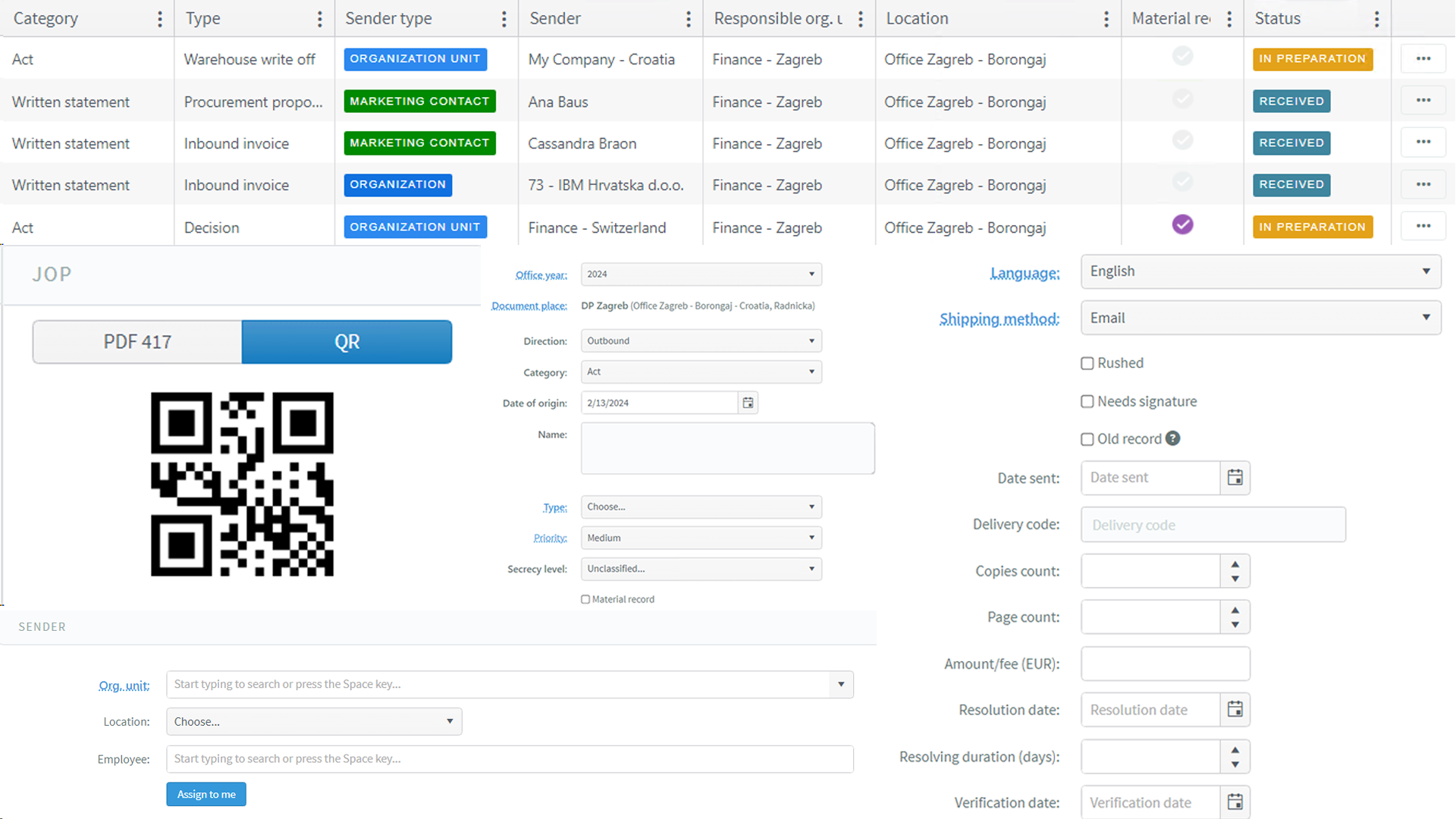Click the Employee search field
1456x819 pixels.
point(510,759)
